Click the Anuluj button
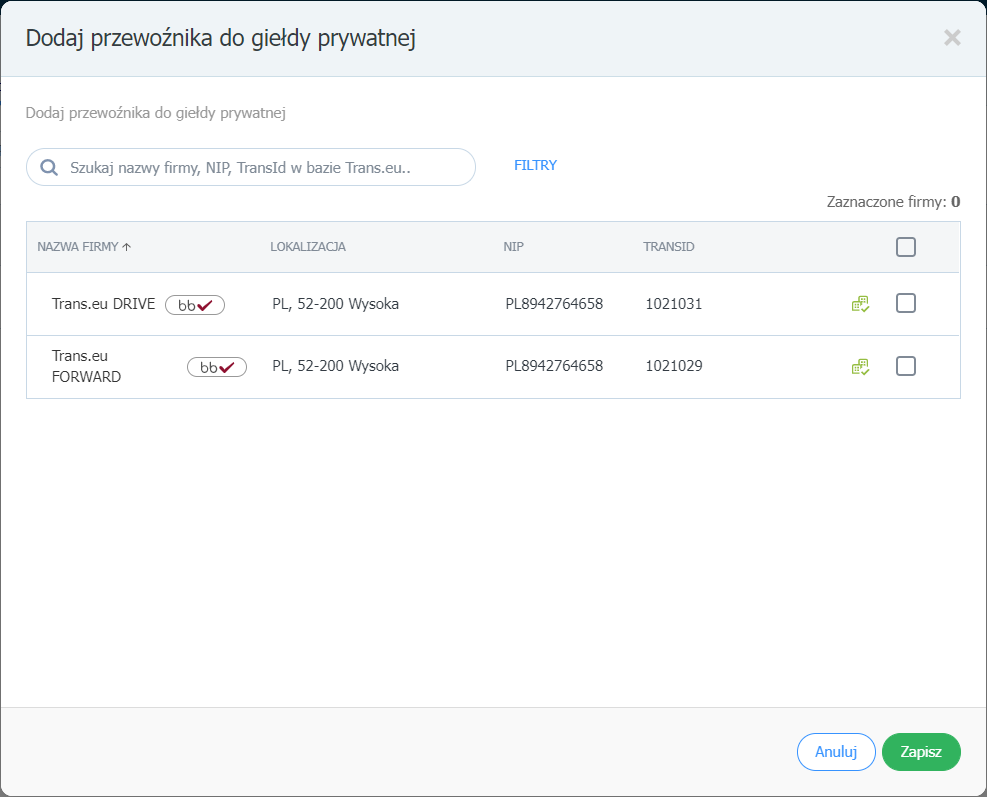The height and width of the screenshot is (797, 987). pos(836,752)
